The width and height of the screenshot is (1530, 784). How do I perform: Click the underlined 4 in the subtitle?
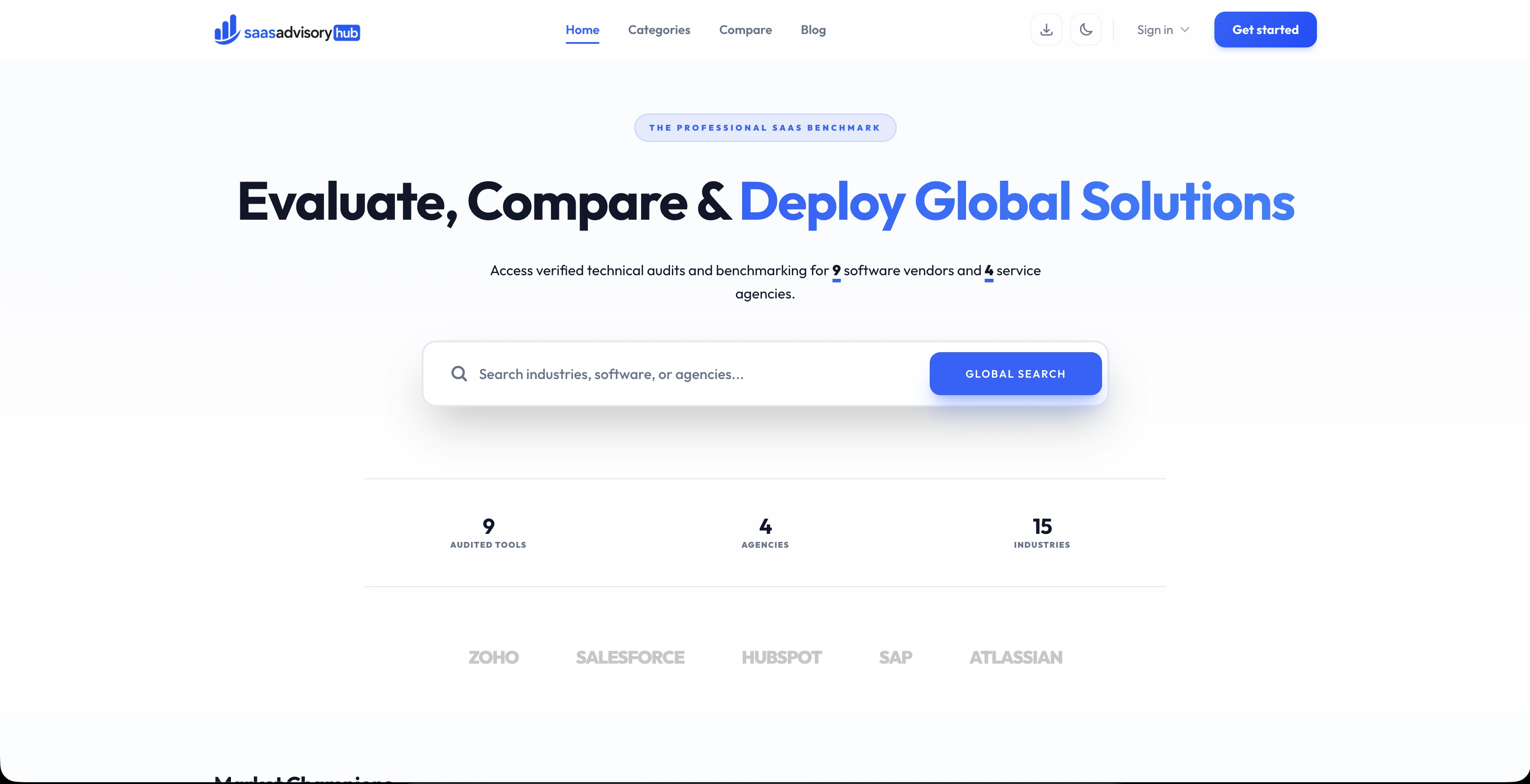[988, 272]
